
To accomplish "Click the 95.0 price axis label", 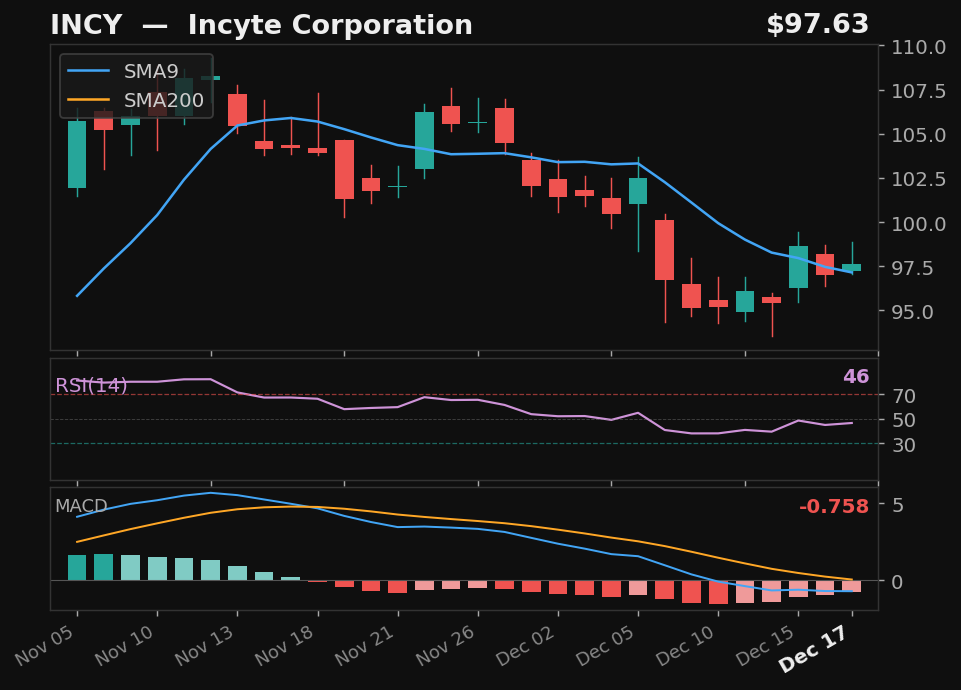I will [x=913, y=313].
